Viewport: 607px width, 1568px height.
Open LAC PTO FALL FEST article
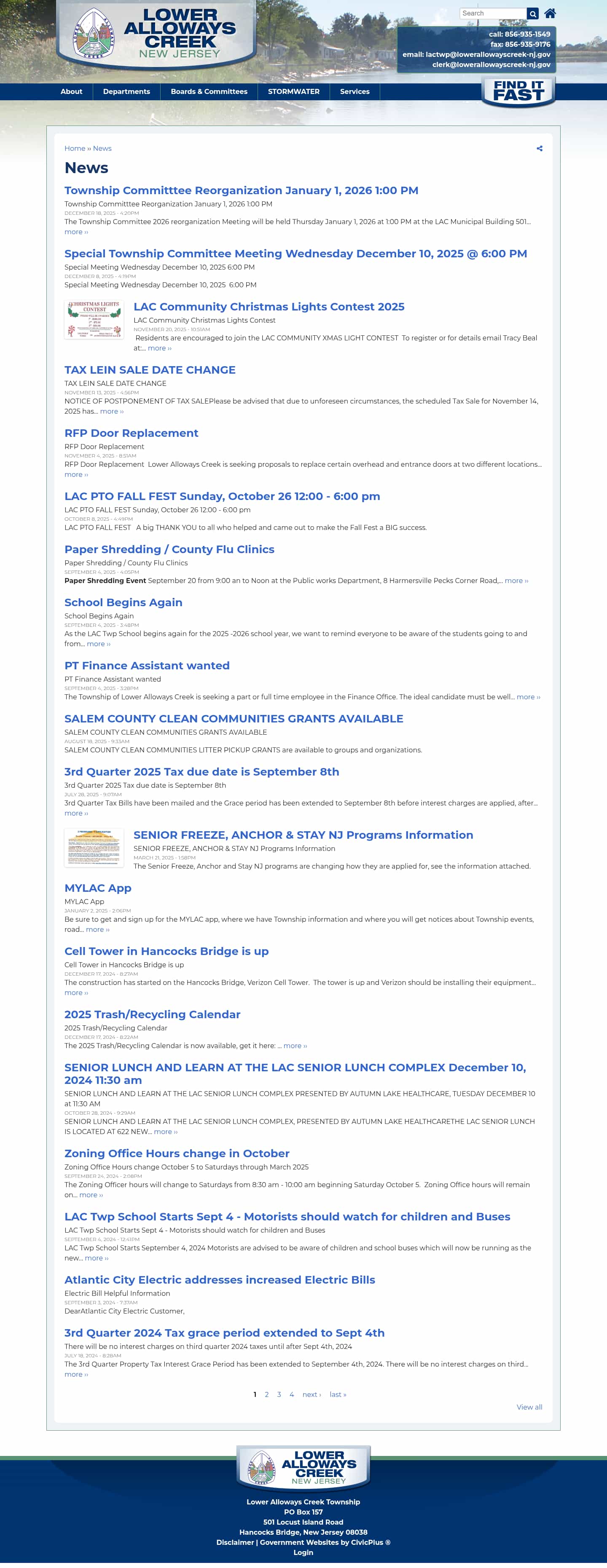tap(222, 496)
